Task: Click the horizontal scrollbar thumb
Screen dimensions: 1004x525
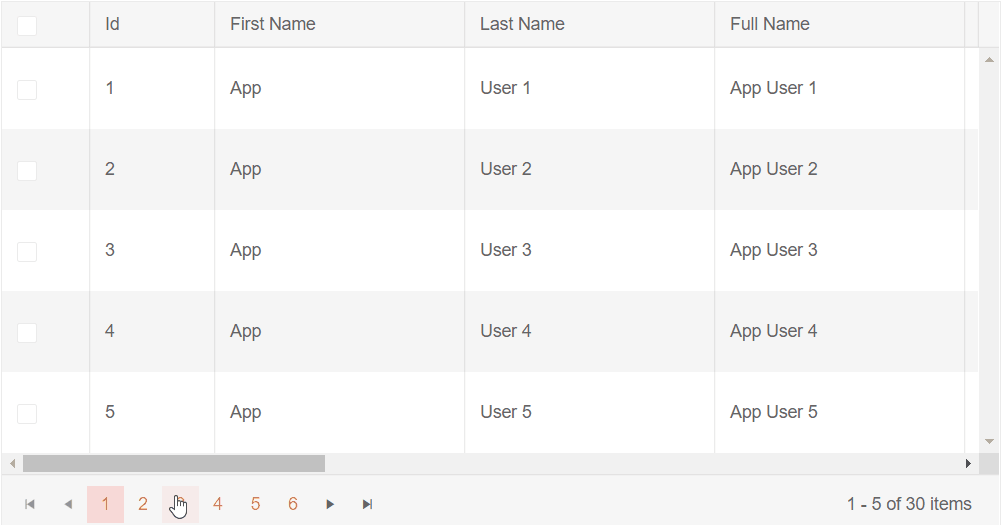Action: point(174,464)
